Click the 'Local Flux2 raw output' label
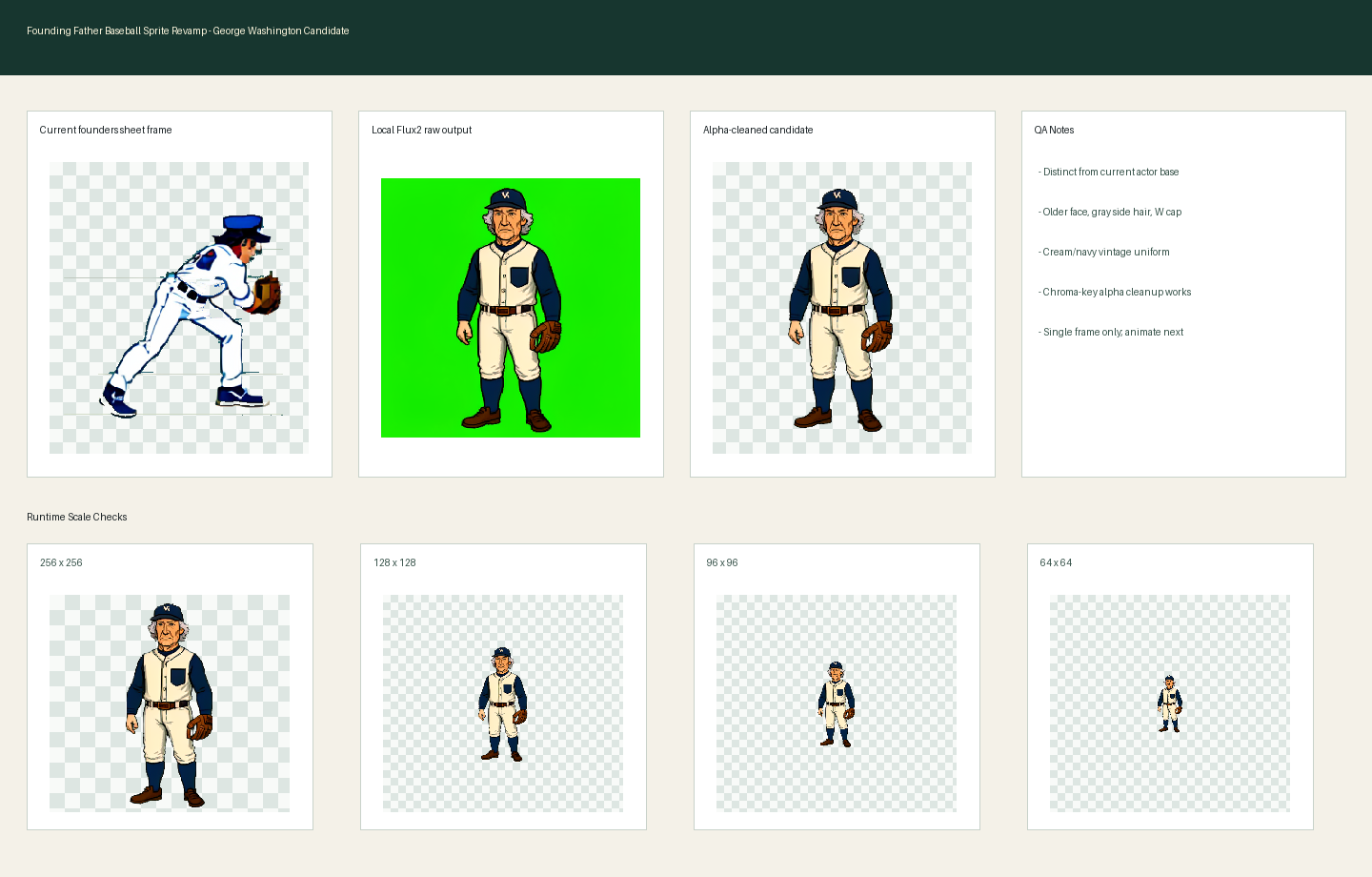 (x=421, y=131)
